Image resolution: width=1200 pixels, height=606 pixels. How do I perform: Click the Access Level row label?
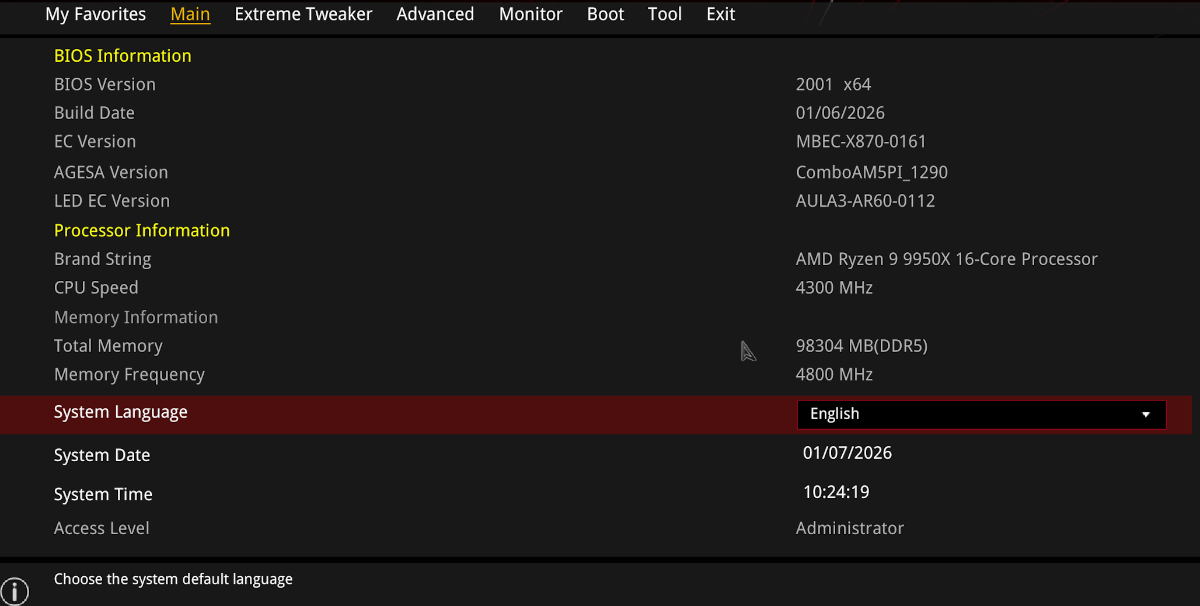click(x=102, y=528)
